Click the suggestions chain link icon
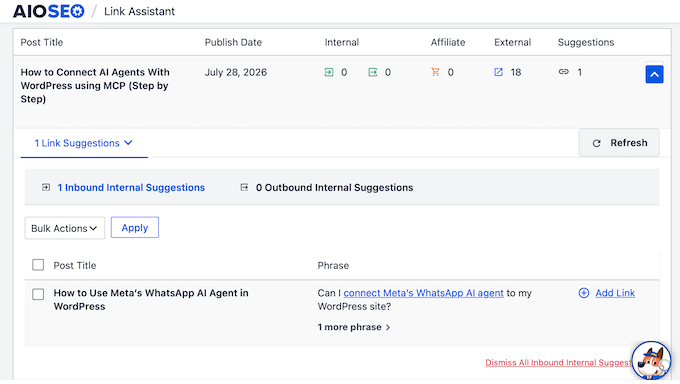 tap(563, 72)
